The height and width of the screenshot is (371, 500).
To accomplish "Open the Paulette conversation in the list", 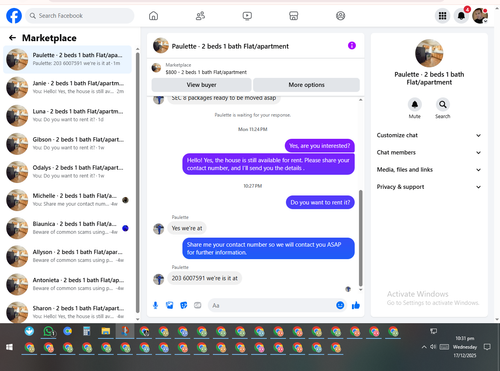I will point(67,59).
